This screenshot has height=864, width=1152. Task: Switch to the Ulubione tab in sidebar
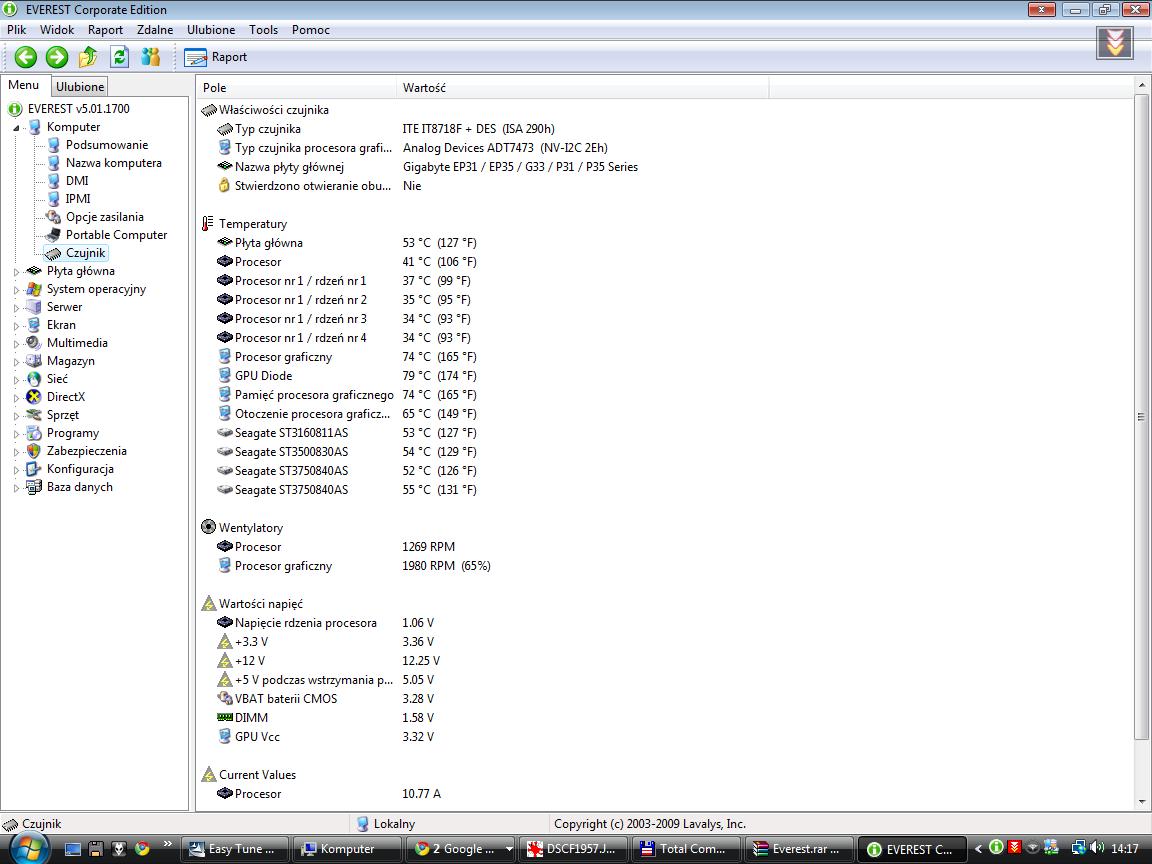(x=80, y=87)
